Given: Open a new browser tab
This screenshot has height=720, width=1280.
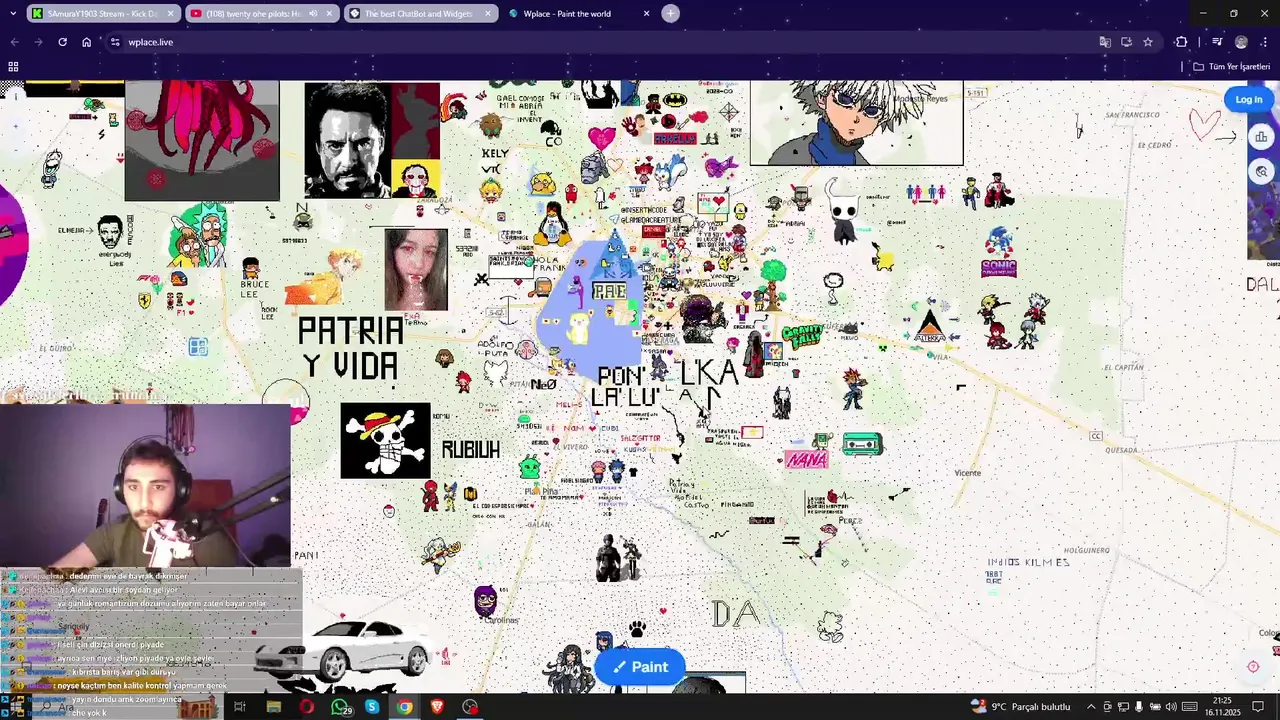Looking at the screenshot, I should (x=670, y=14).
